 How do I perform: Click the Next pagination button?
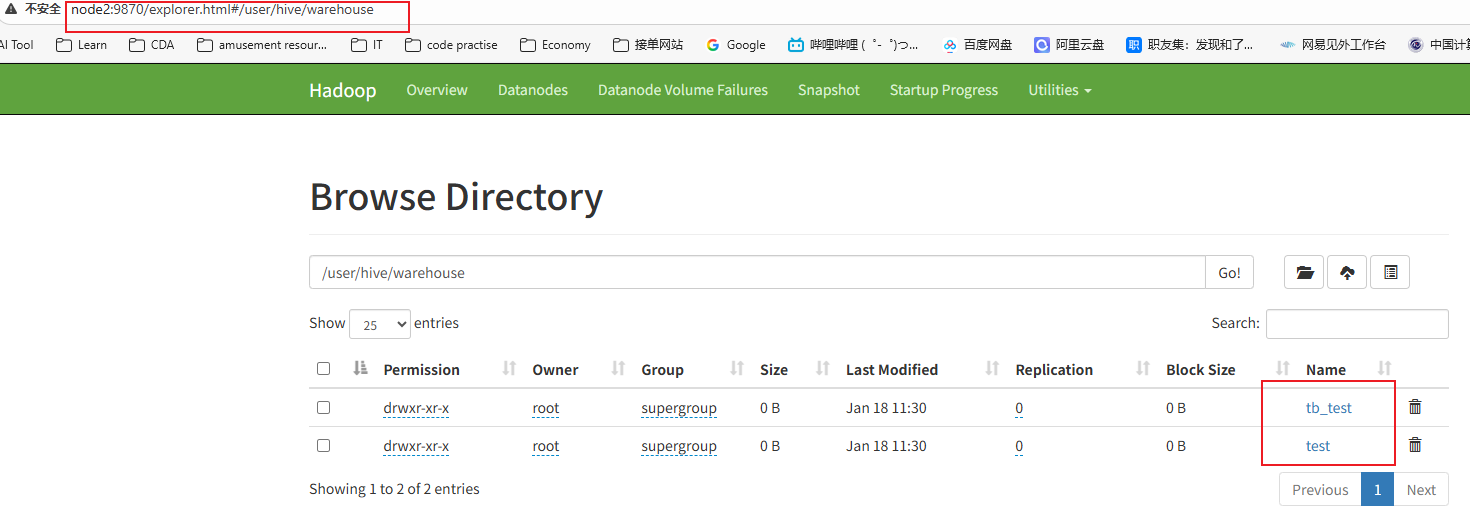[1420, 490]
